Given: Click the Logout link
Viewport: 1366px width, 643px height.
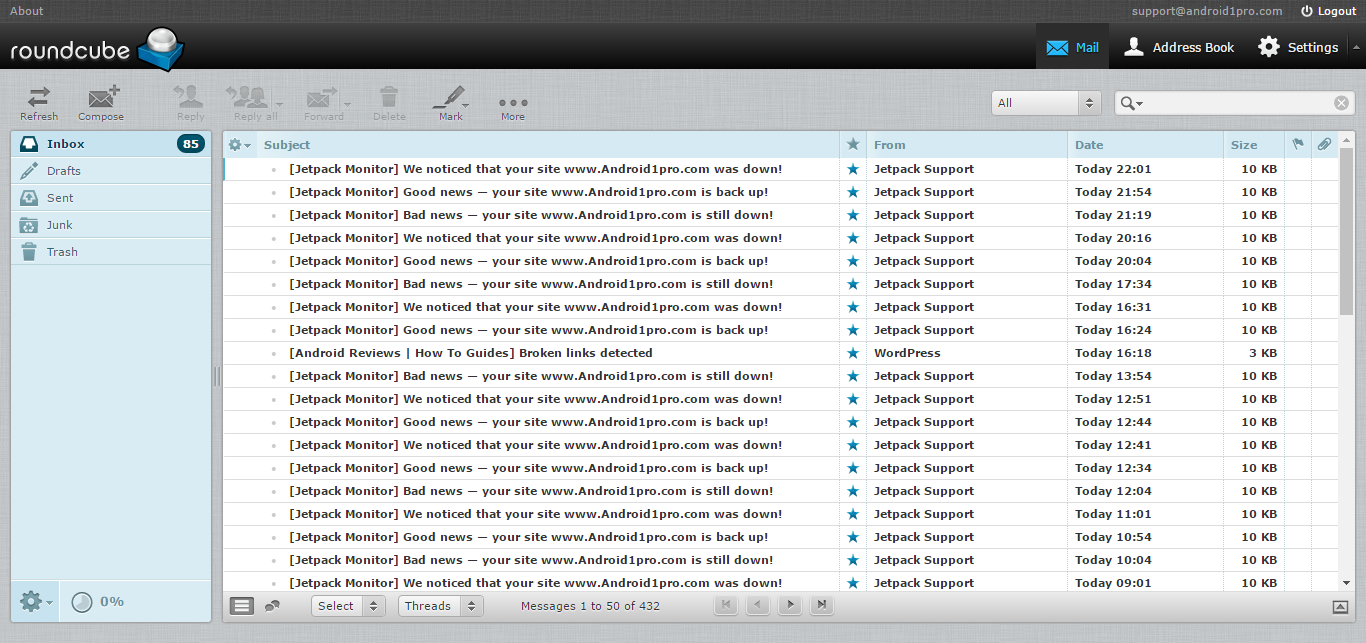Looking at the screenshot, I should (1328, 11).
